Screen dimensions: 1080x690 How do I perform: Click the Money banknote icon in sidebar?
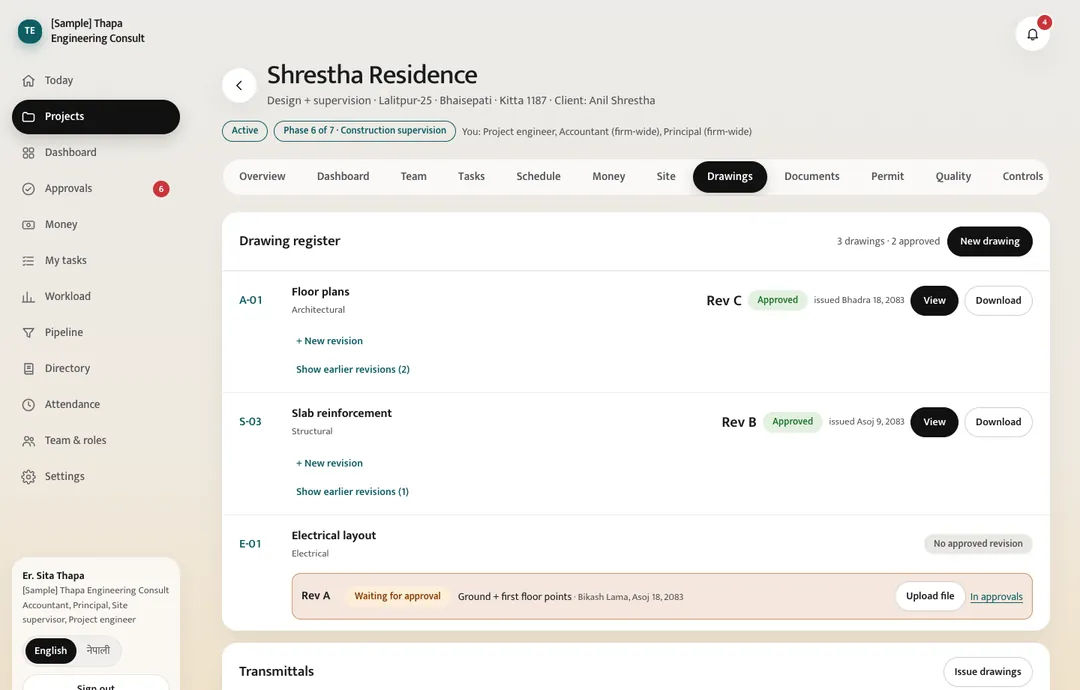(x=28, y=224)
